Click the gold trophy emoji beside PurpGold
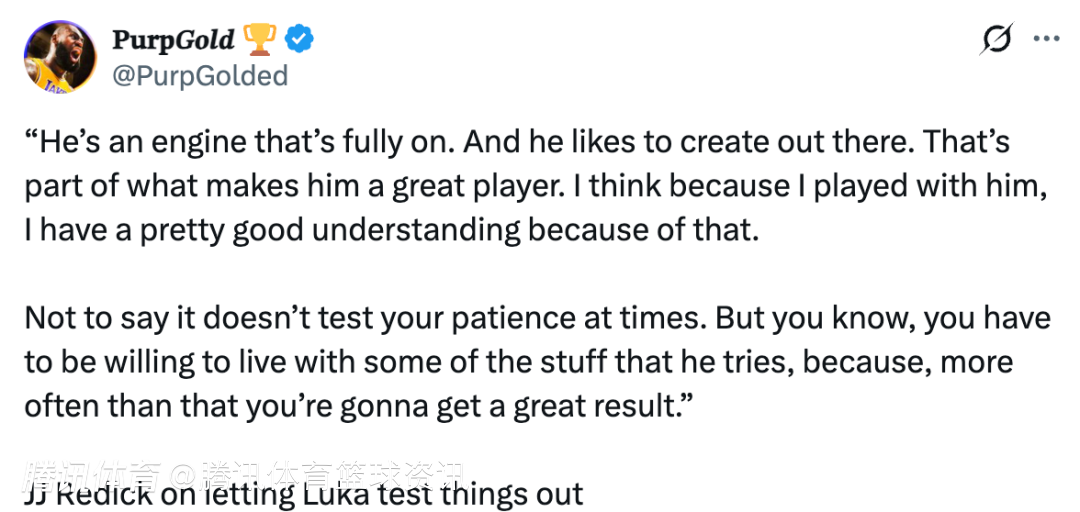Image resolution: width=1080 pixels, height=512 pixels. (x=260, y=39)
